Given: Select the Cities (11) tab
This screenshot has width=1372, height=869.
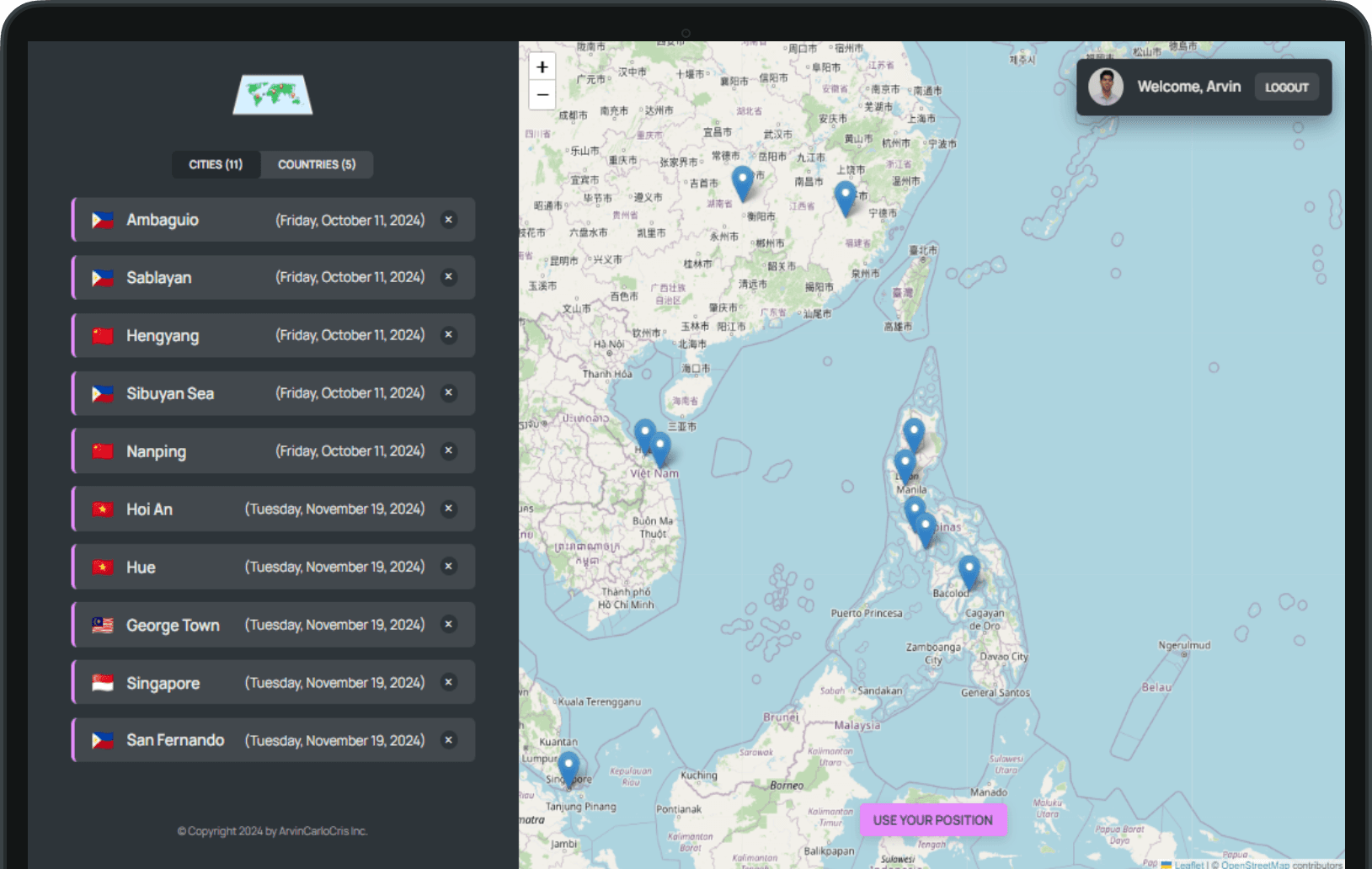Looking at the screenshot, I should tap(216, 164).
